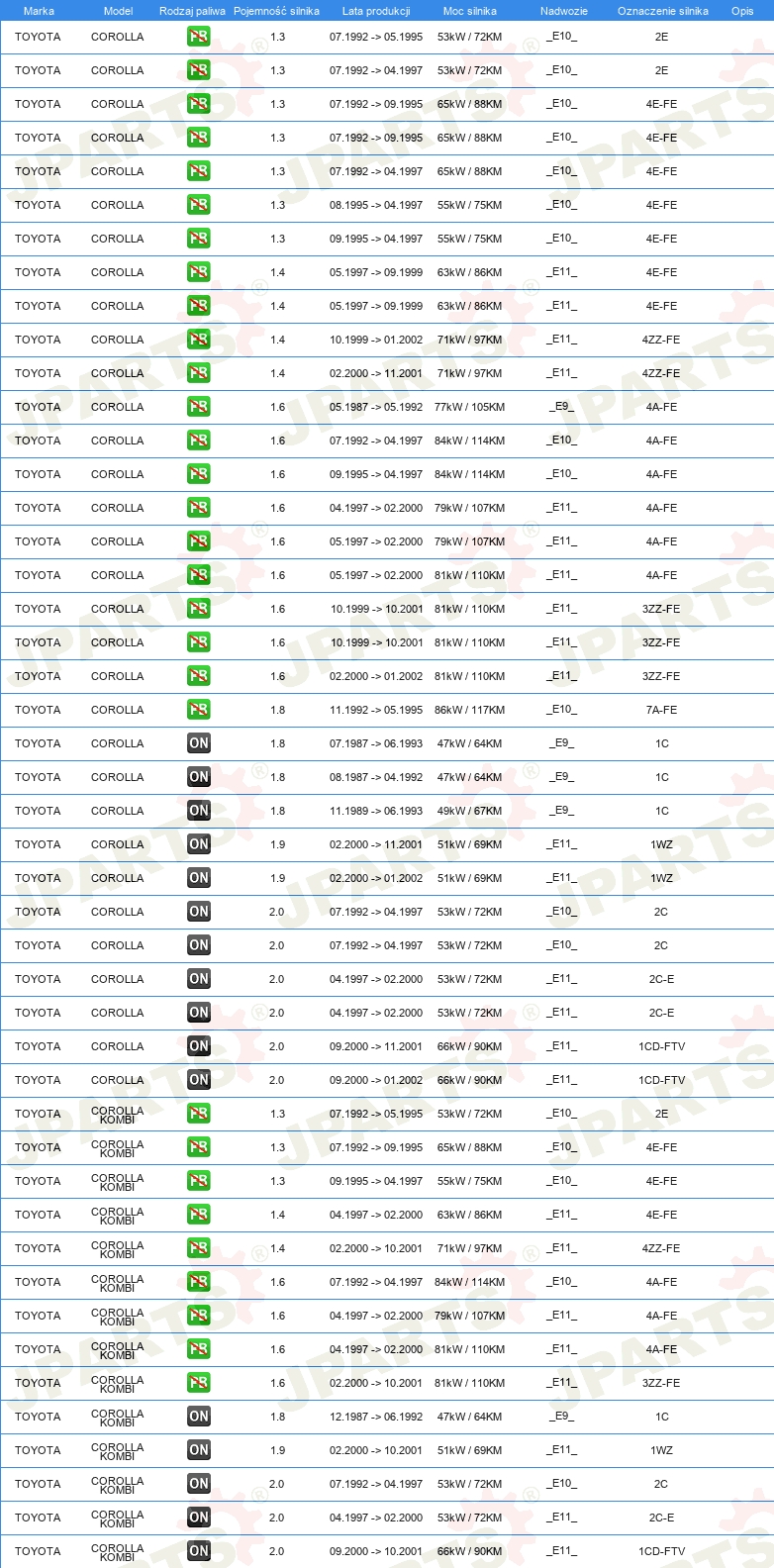The image size is (774, 1568).
Task: Click diesel ON icon in Corolla 09.2000 -> 11.2001 1CD-FTV row
Action: (198, 1046)
